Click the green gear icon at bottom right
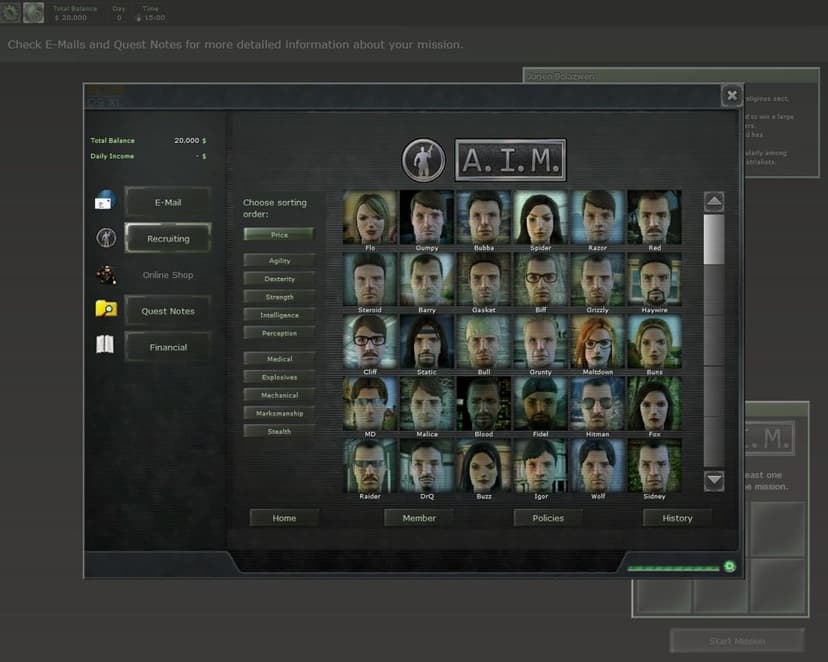 (x=730, y=566)
